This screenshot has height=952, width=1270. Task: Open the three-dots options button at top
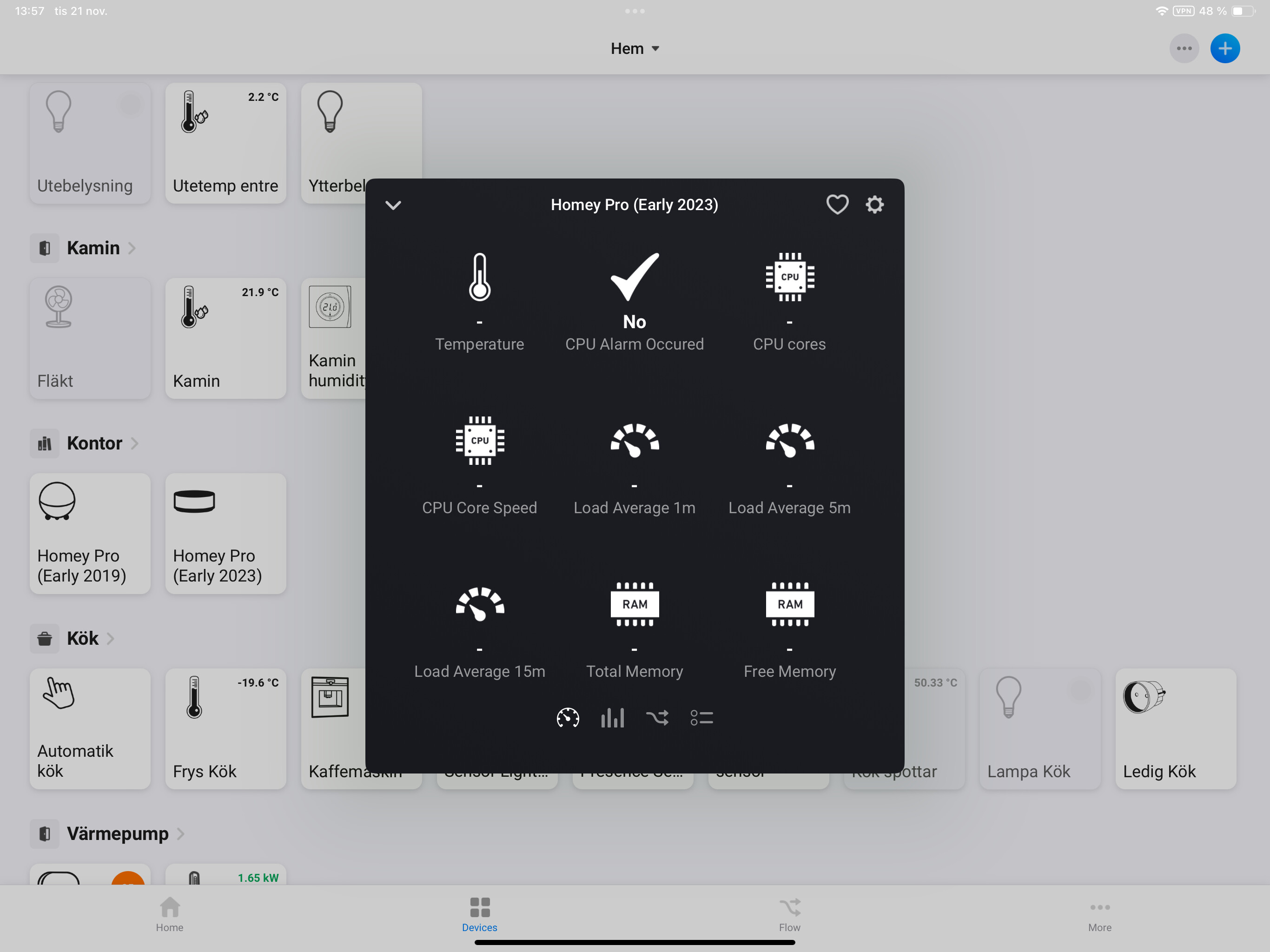[x=1184, y=49]
